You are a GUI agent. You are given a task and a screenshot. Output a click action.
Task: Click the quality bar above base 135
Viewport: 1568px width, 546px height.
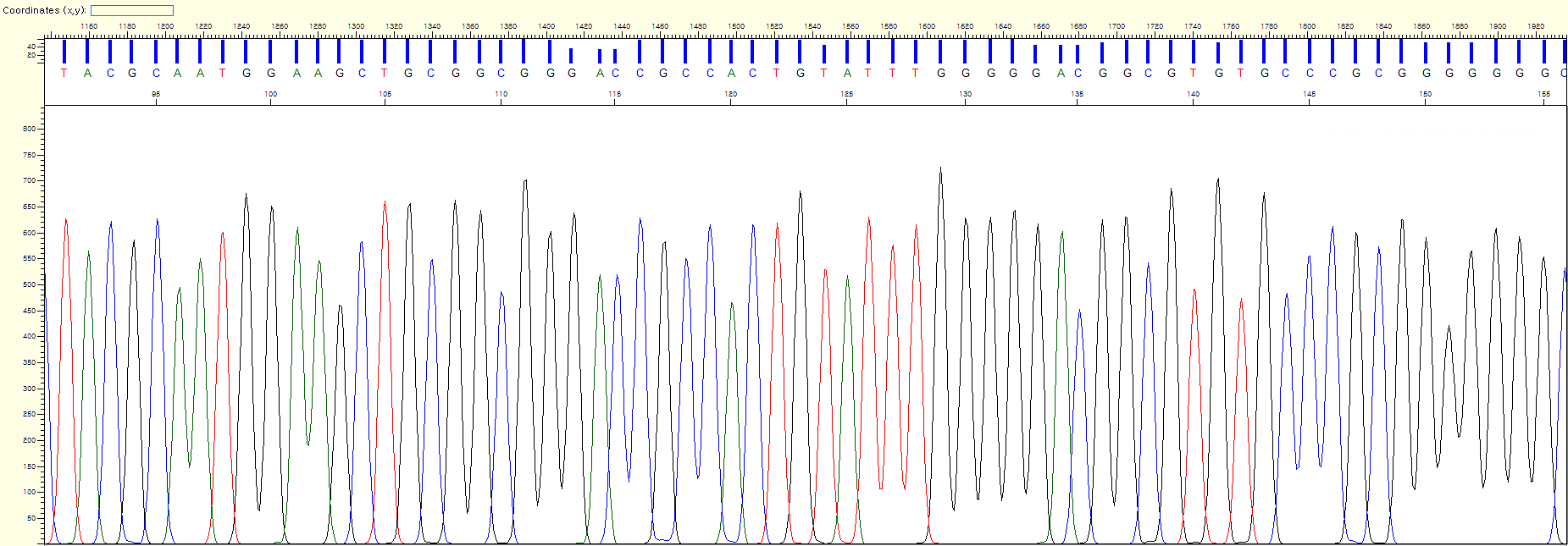pos(1078,53)
